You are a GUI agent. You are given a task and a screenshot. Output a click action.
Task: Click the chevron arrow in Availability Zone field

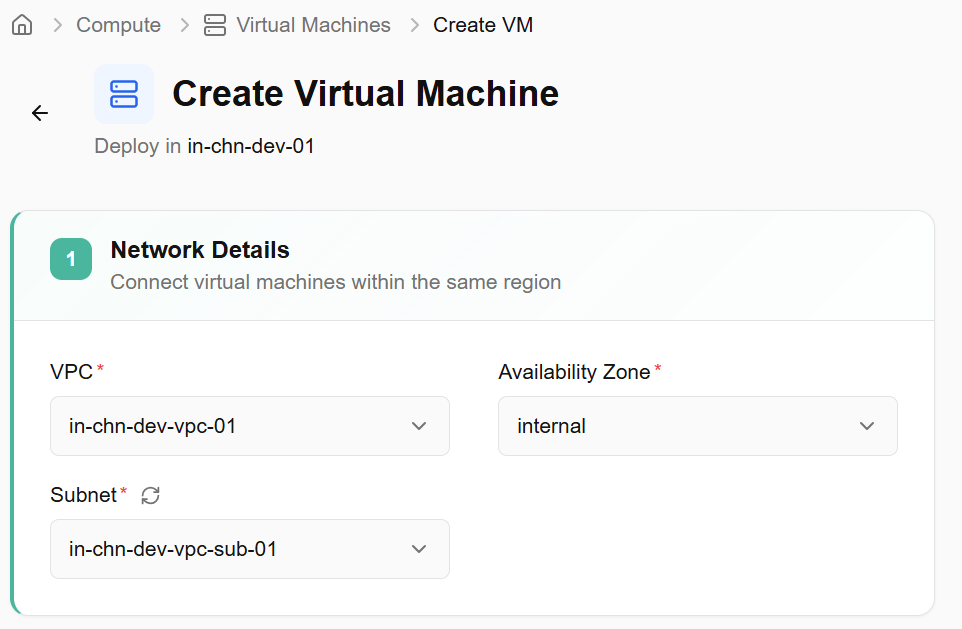pyautogui.click(x=867, y=426)
